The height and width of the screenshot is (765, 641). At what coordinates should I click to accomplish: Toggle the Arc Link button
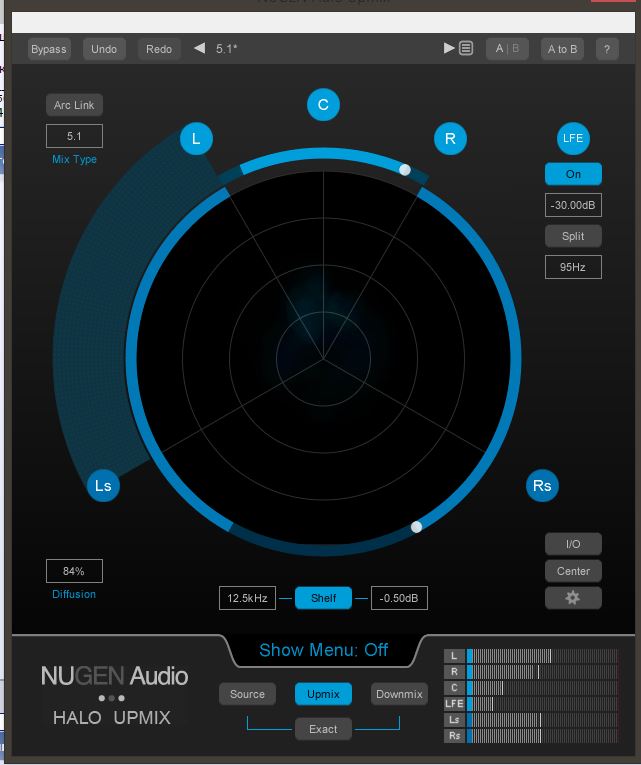point(74,105)
